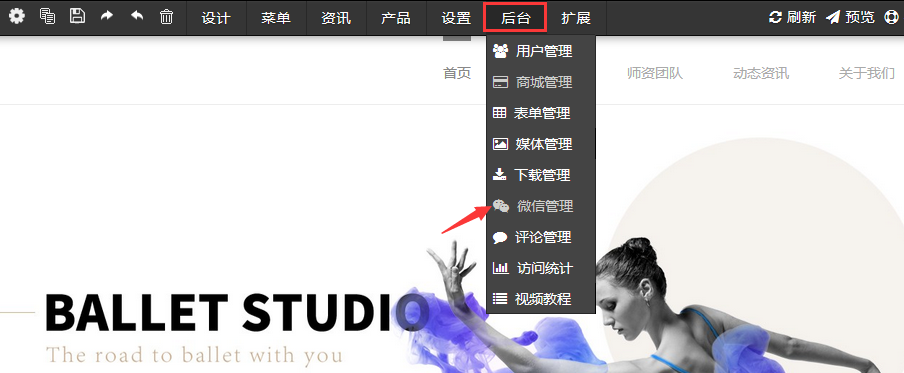
Task: Click the text 'The road to ballet with you'
Action: 194,355
